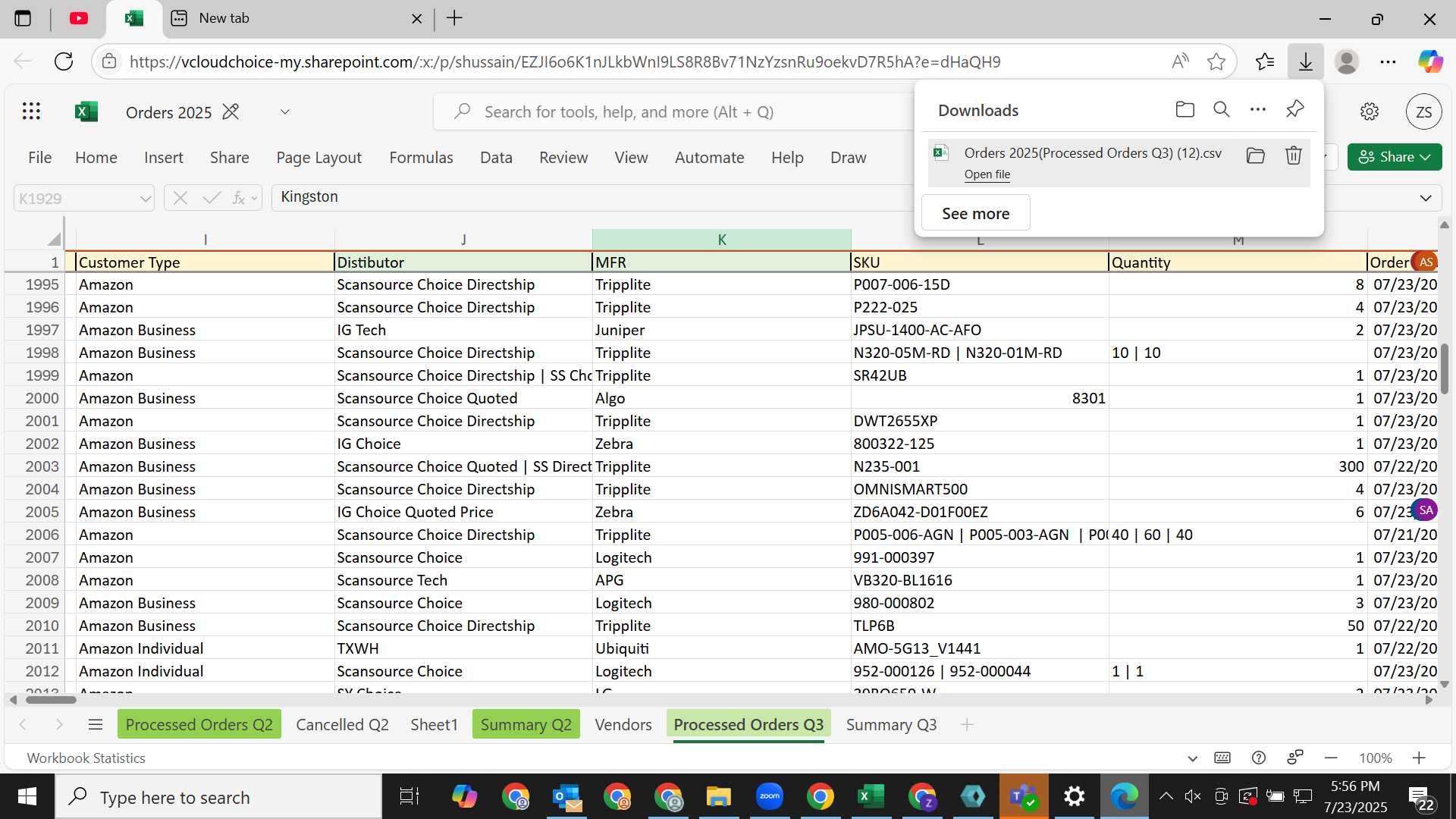Cancel the formula bar entry
The height and width of the screenshot is (819, 1456).
[x=180, y=198]
